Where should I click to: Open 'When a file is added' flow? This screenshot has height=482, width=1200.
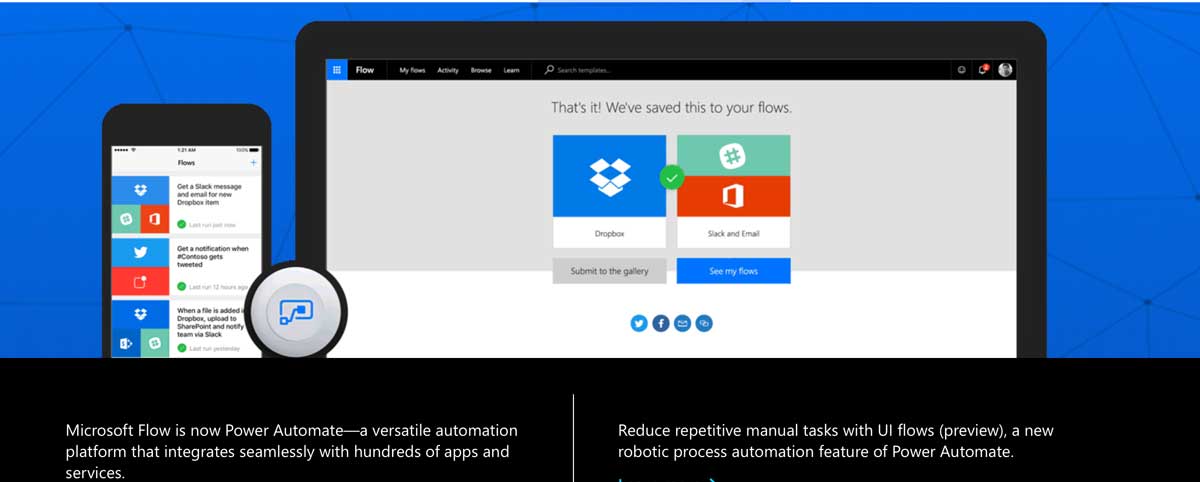coord(213,324)
